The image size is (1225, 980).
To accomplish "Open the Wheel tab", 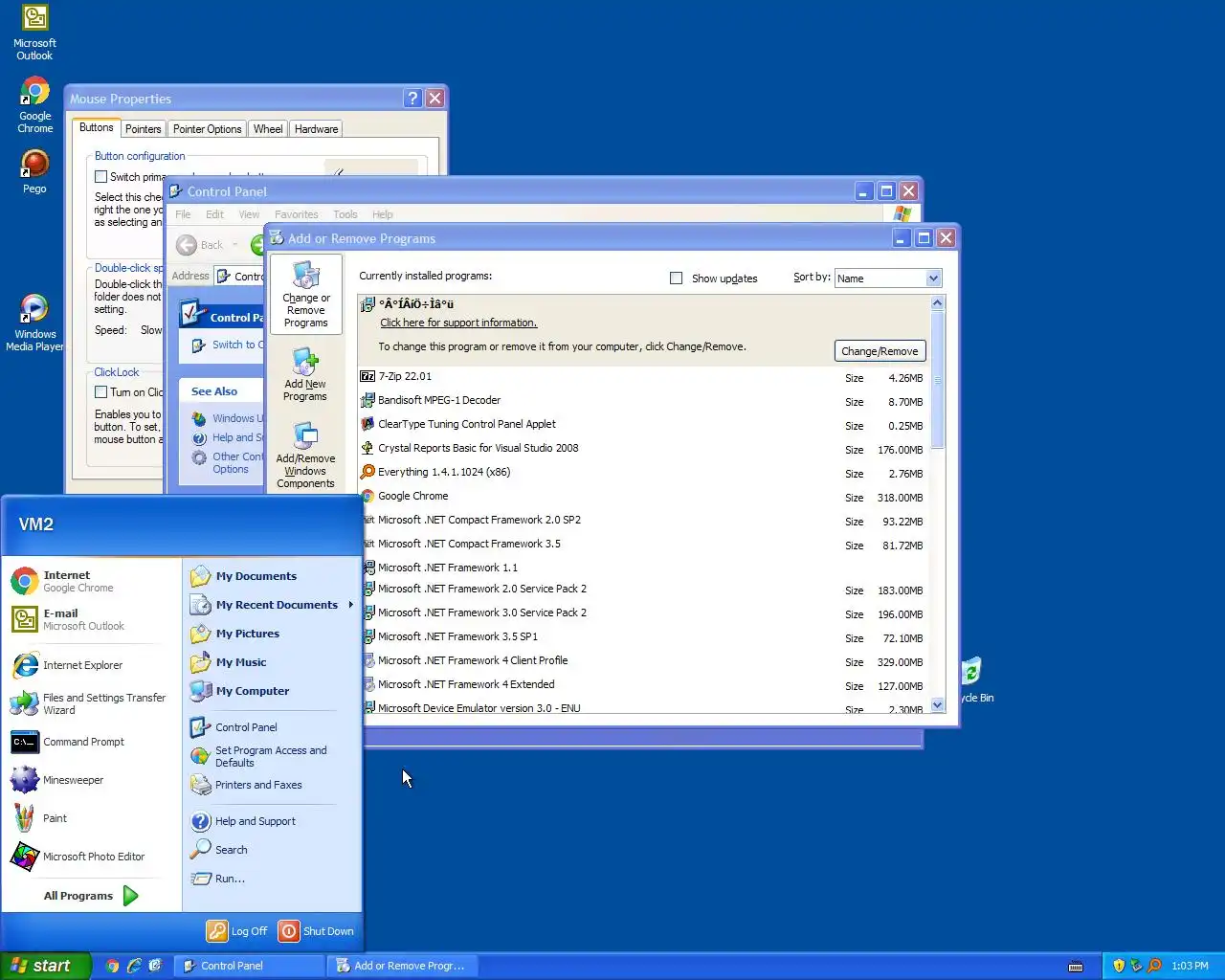I will (268, 129).
